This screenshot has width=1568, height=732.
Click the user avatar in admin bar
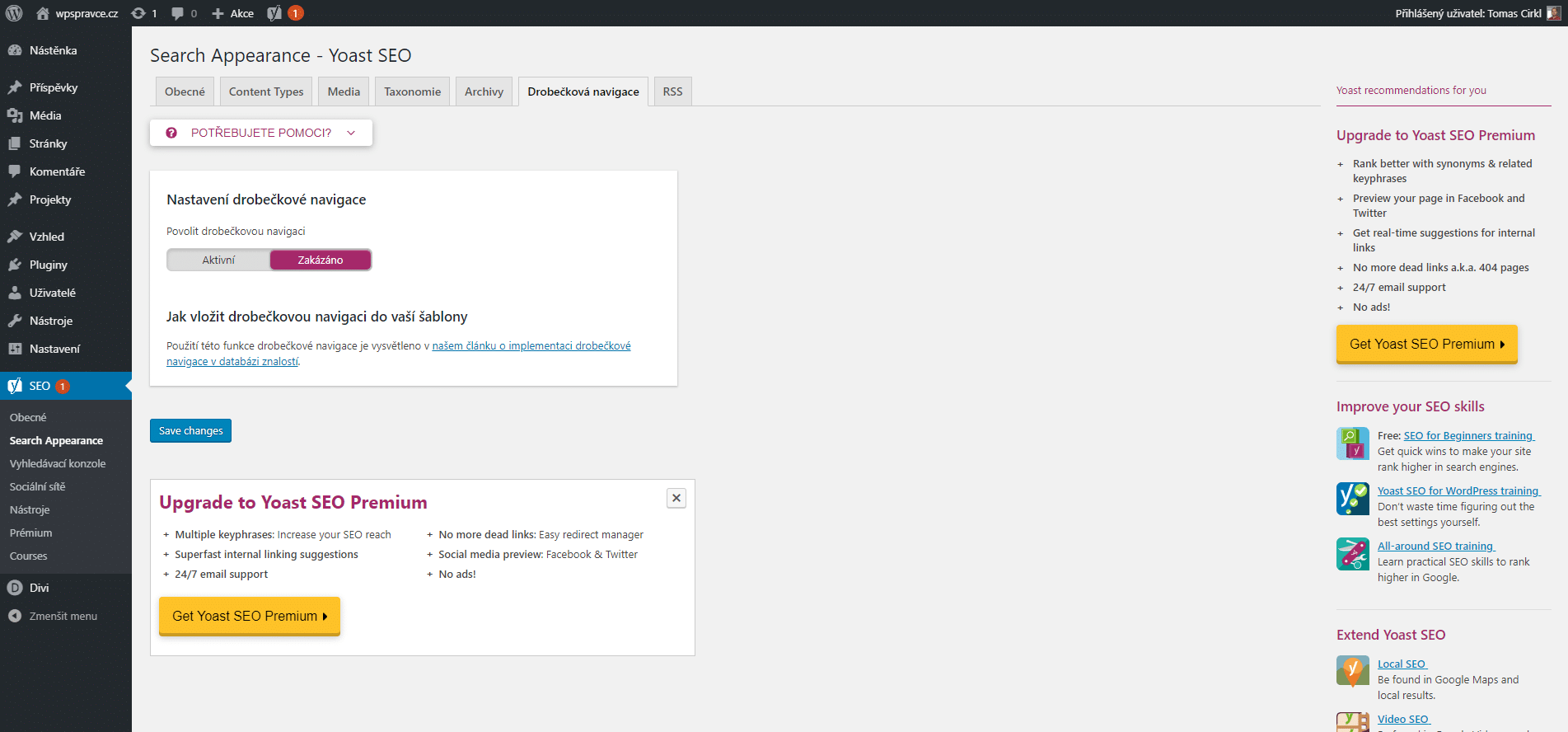point(1553,13)
